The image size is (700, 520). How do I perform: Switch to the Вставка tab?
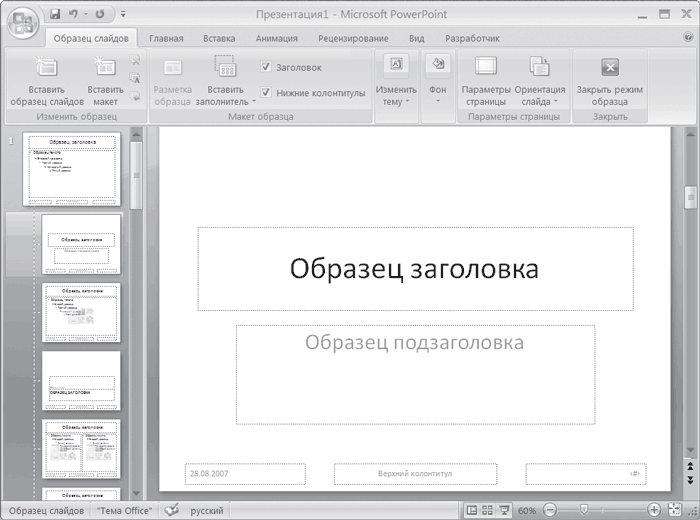(x=219, y=38)
